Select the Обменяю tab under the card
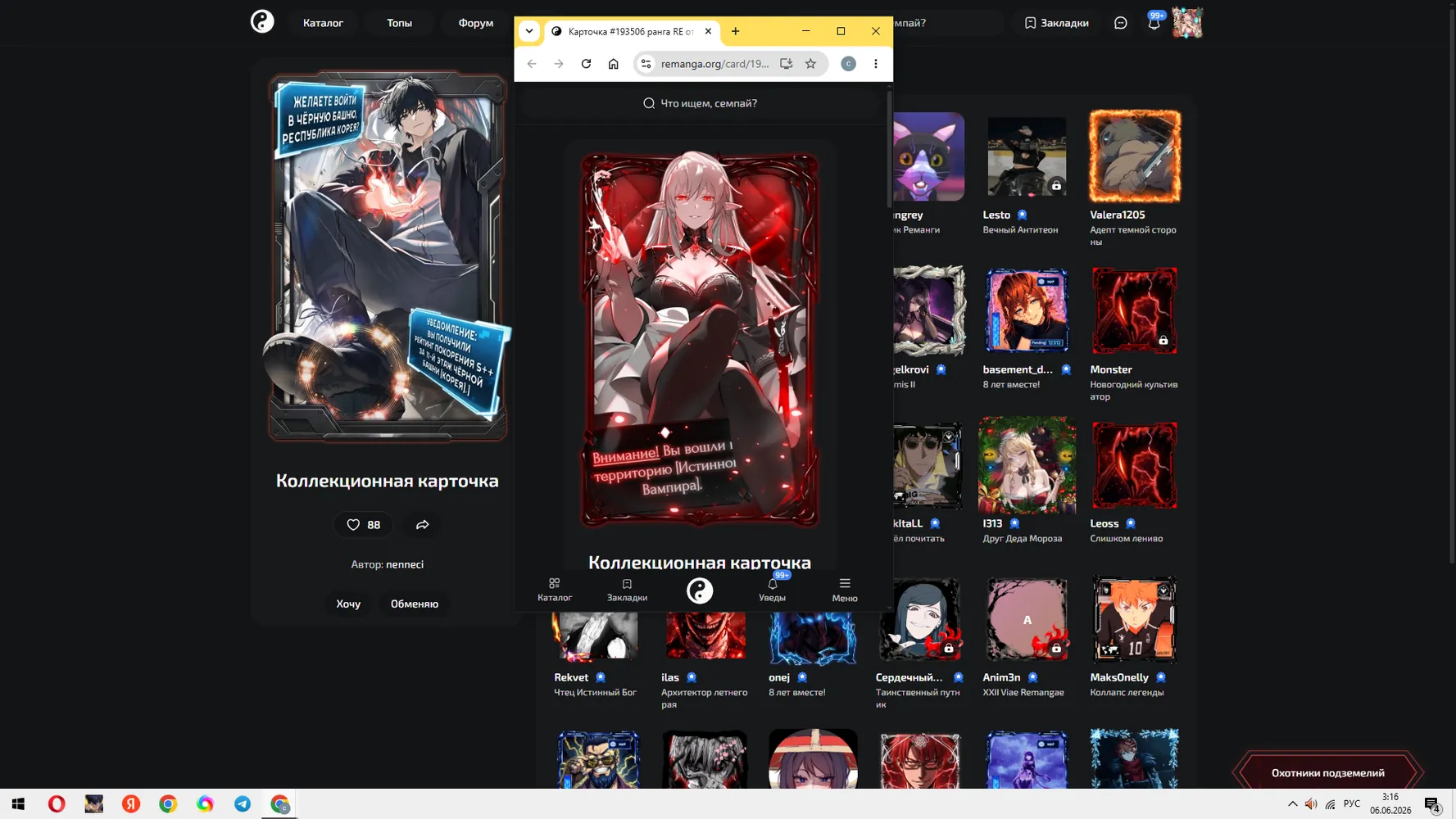Screen dimensions: 1456x819 (x=415, y=604)
